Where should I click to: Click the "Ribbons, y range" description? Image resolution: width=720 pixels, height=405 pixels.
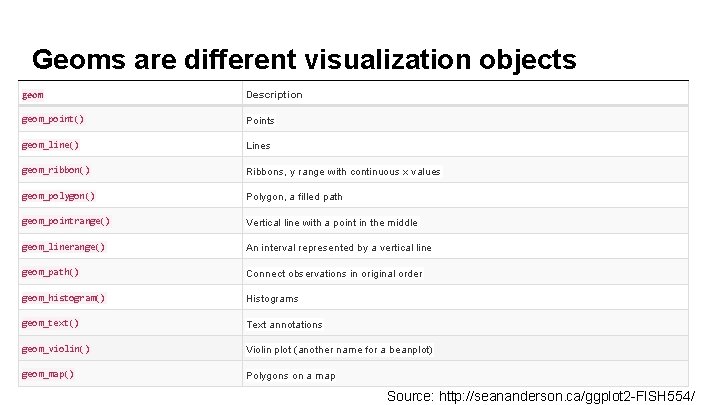[343, 172]
